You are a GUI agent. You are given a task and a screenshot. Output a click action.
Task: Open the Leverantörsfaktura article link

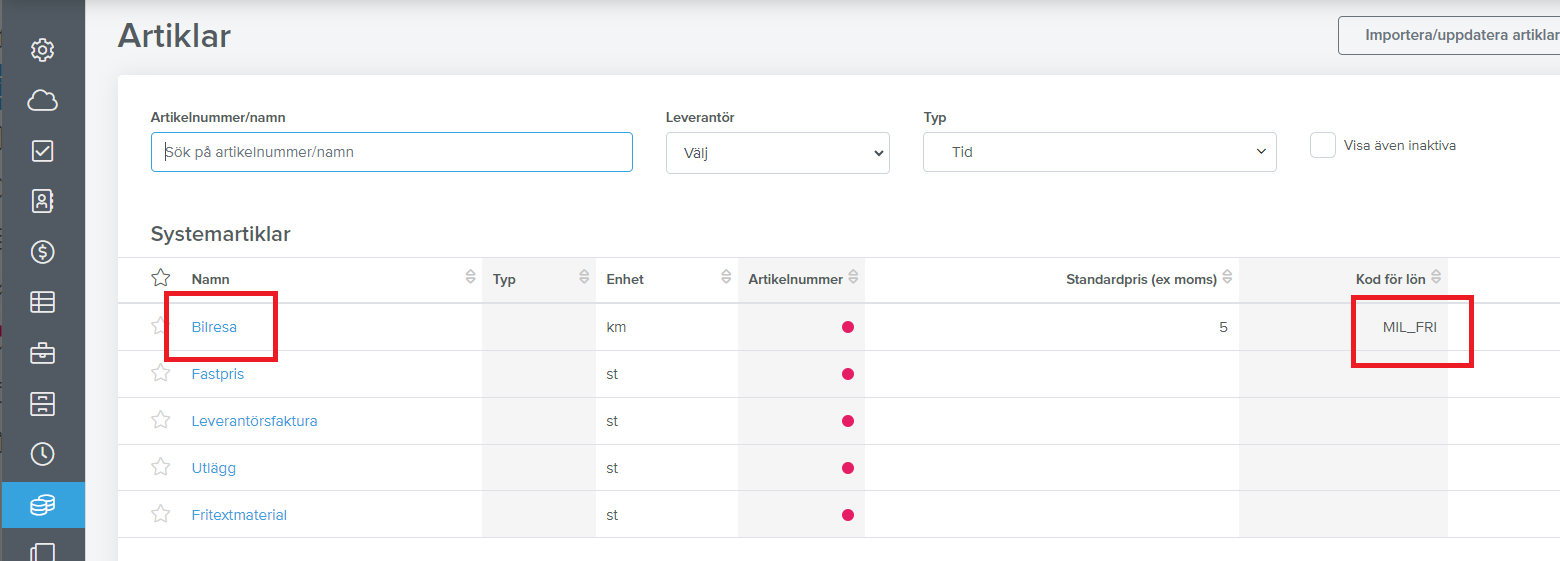pos(254,421)
